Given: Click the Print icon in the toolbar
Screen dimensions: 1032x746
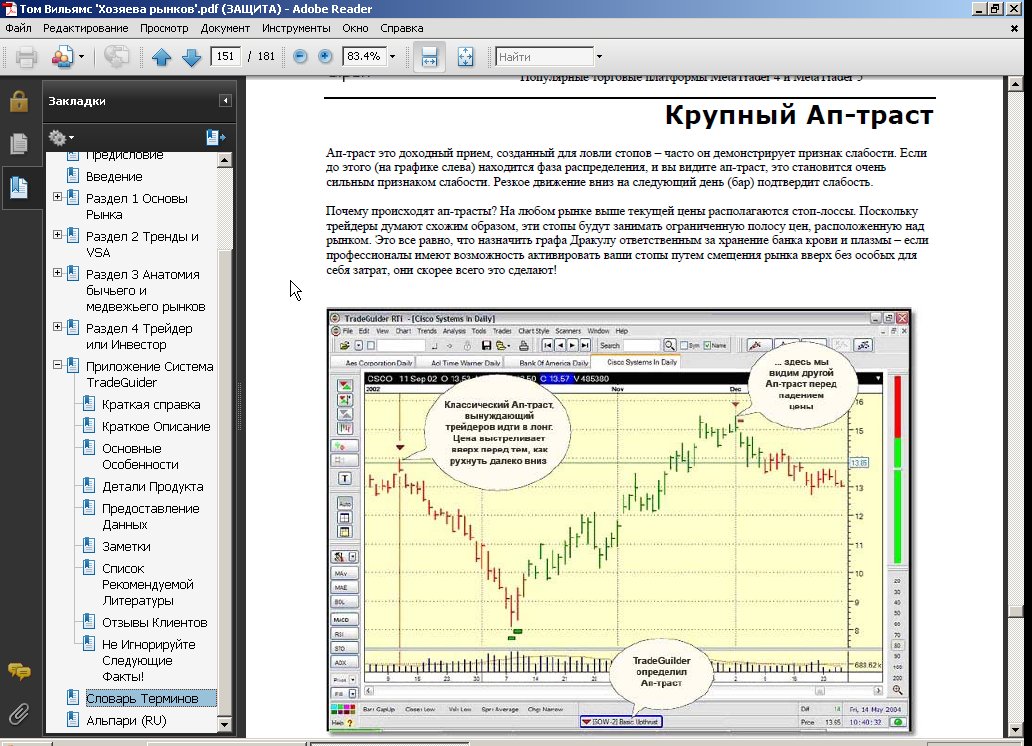Looking at the screenshot, I should 26,57.
